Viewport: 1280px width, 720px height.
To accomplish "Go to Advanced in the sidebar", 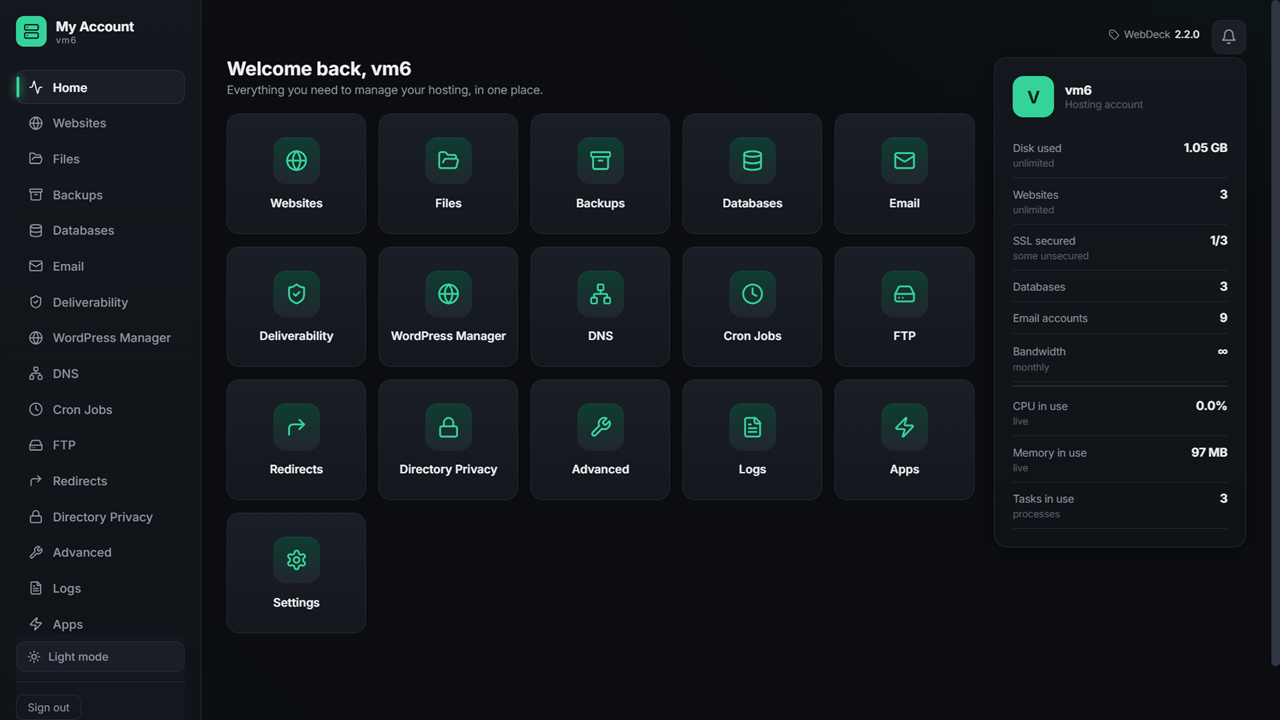I will click(x=100, y=552).
